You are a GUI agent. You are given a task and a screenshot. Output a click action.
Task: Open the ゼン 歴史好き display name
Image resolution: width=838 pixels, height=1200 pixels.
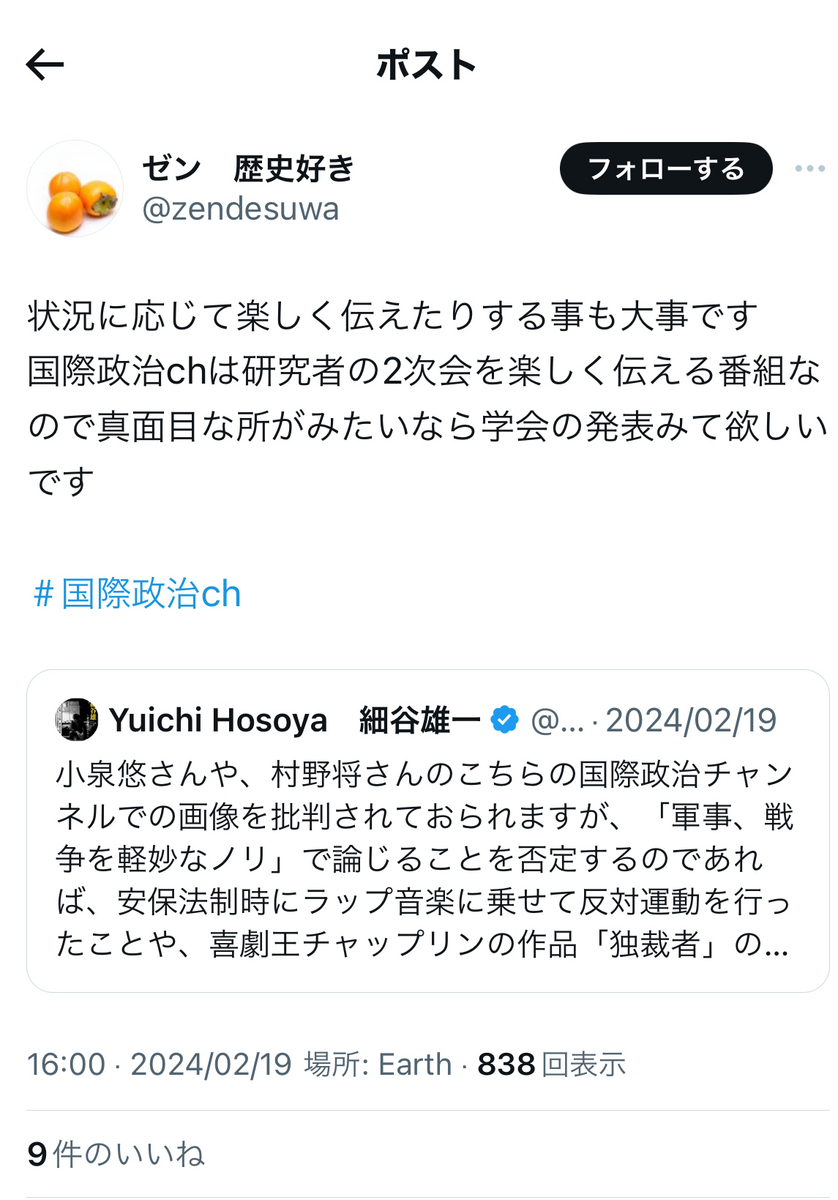[249, 167]
